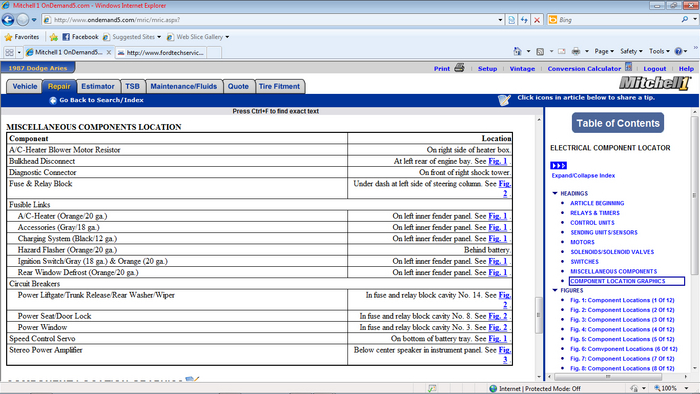Click the Stop loading red X icon
The height and width of the screenshot is (394, 700).
537,20
